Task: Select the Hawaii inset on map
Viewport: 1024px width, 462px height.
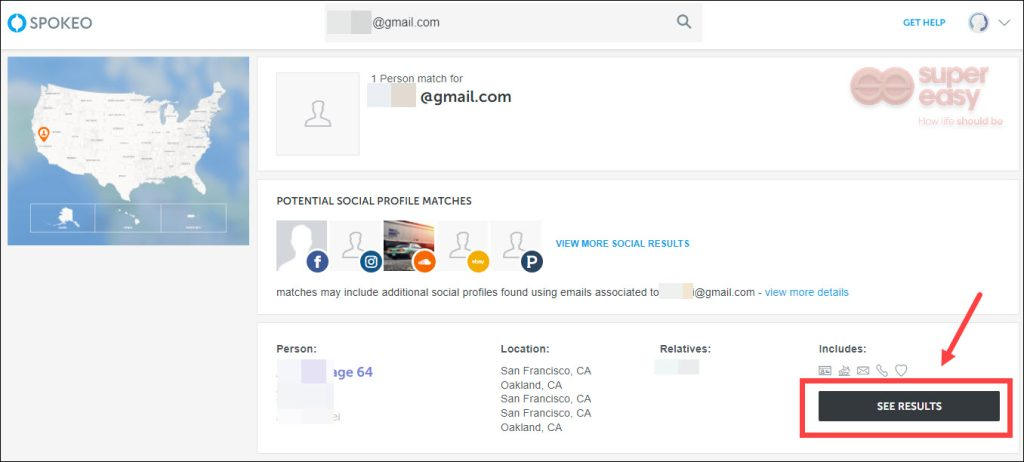Action: point(128,218)
